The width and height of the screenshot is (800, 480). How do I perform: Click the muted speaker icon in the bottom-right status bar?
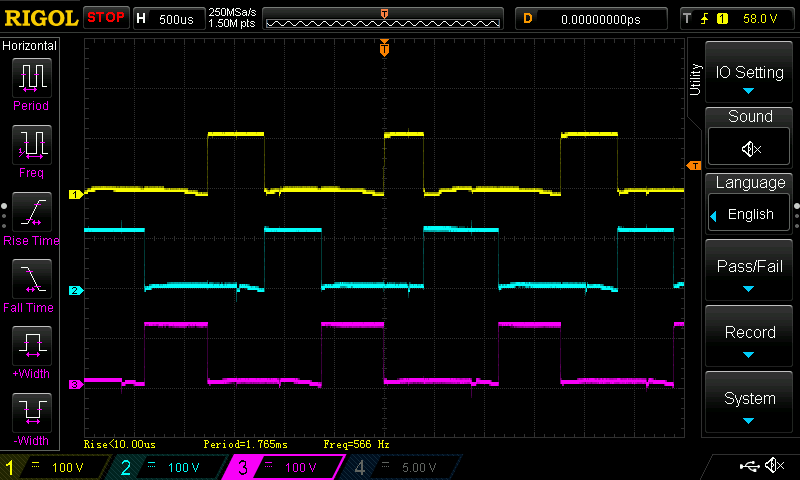coord(774,465)
